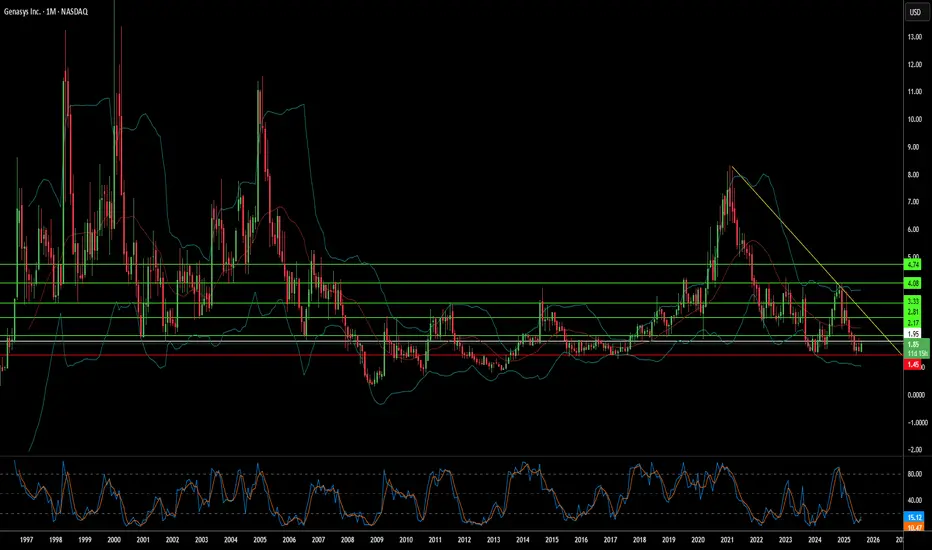Select the 2.81 price level label
The height and width of the screenshot is (550, 932).
pos(913,312)
